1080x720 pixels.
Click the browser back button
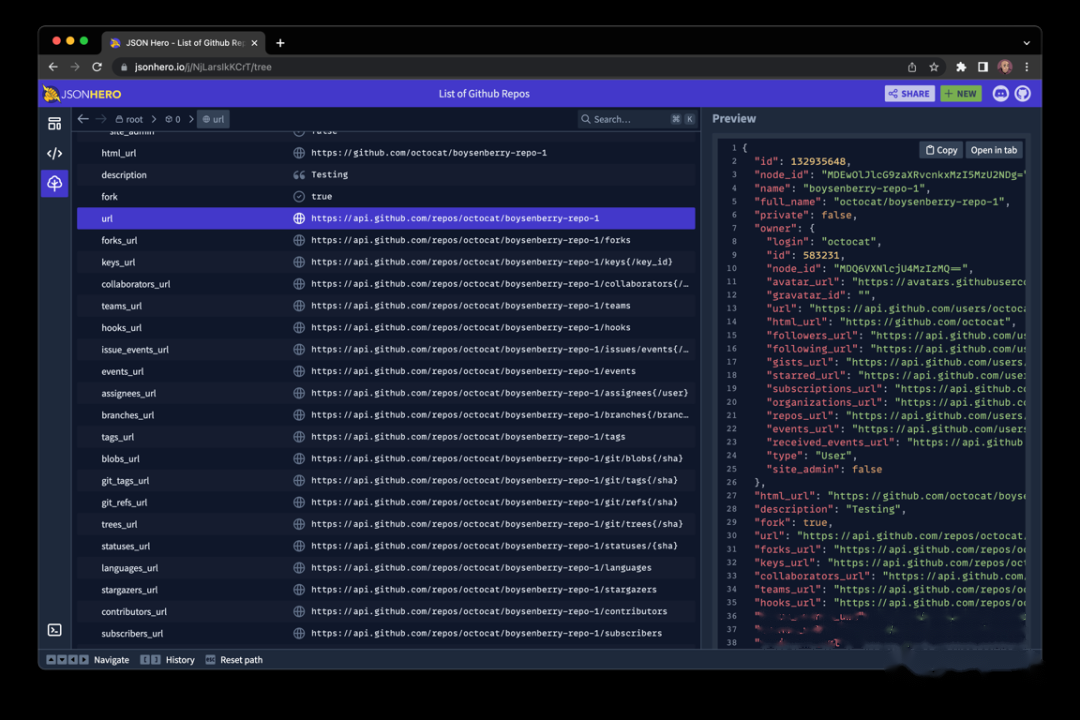coord(53,67)
